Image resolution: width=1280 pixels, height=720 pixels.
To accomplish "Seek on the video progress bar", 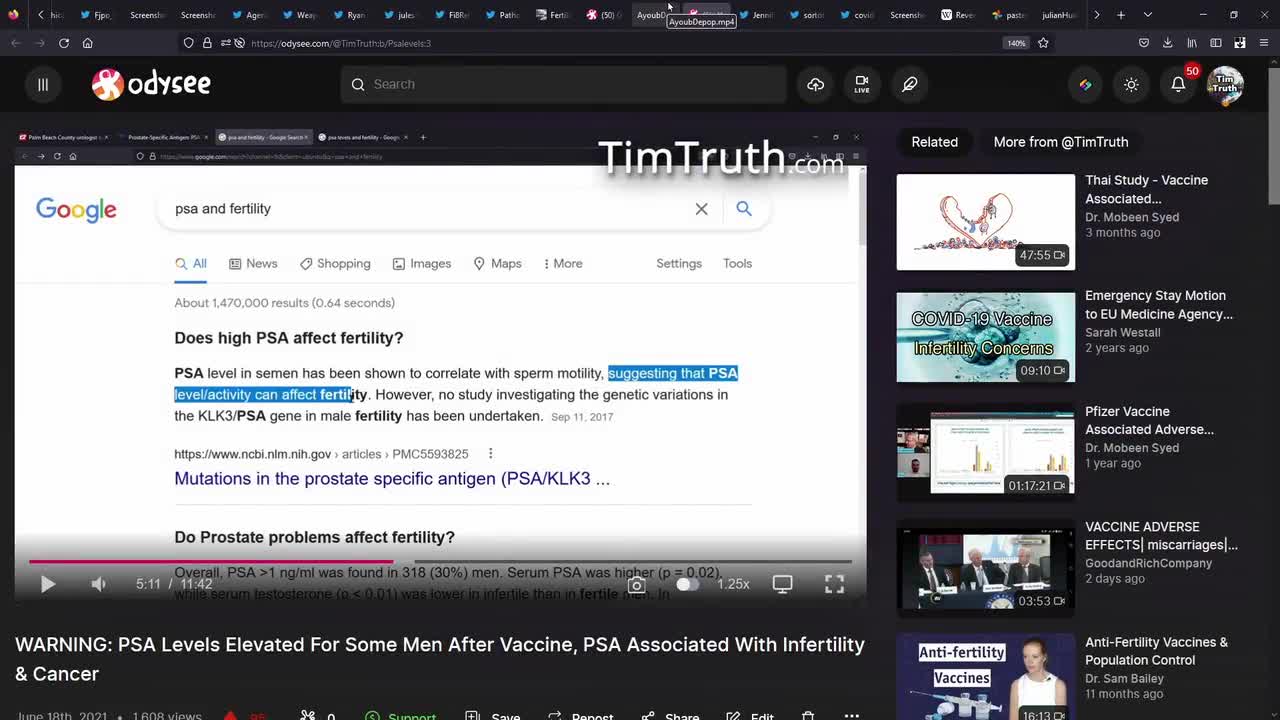I will [440, 561].
